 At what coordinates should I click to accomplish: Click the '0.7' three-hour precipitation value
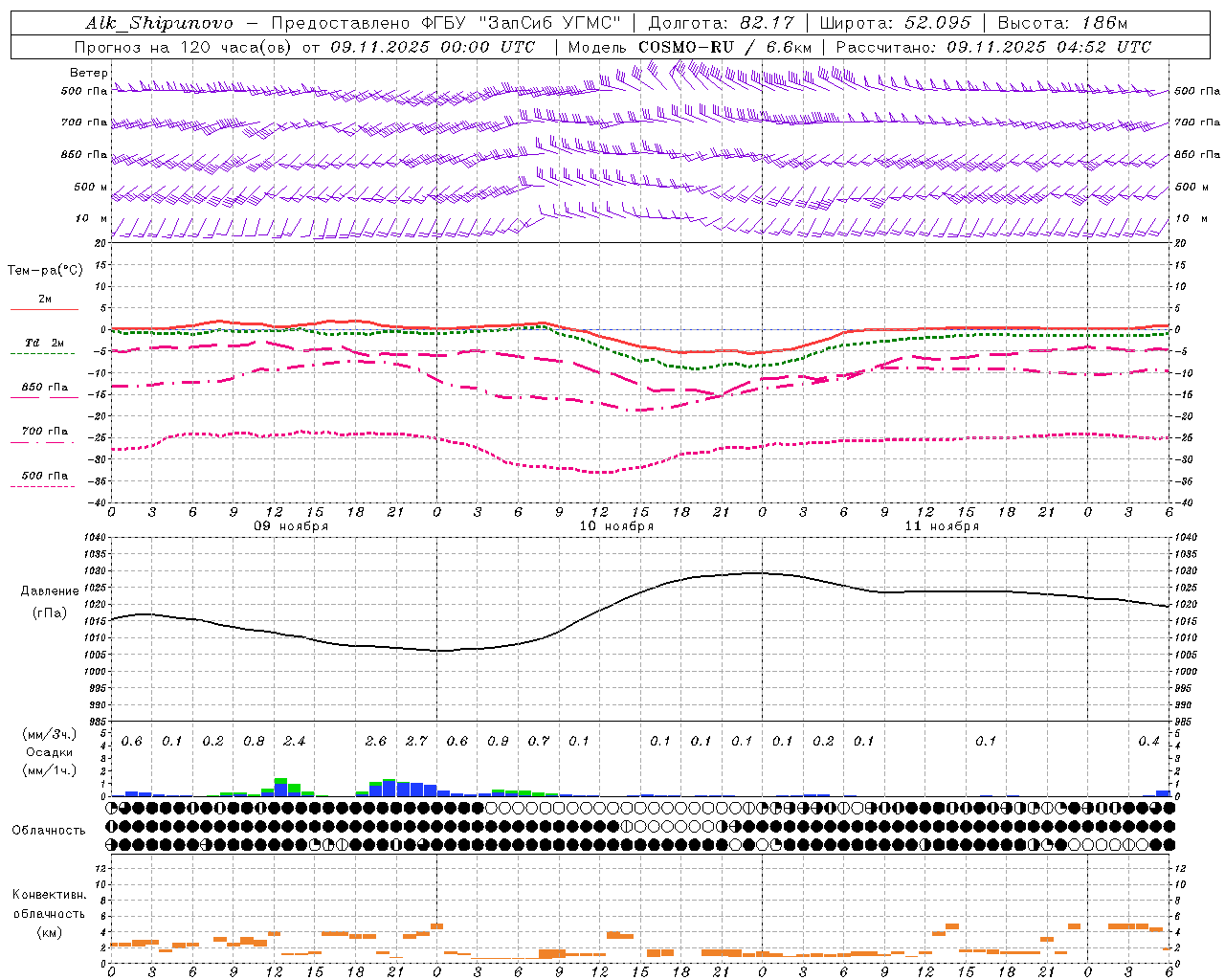click(539, 742)
